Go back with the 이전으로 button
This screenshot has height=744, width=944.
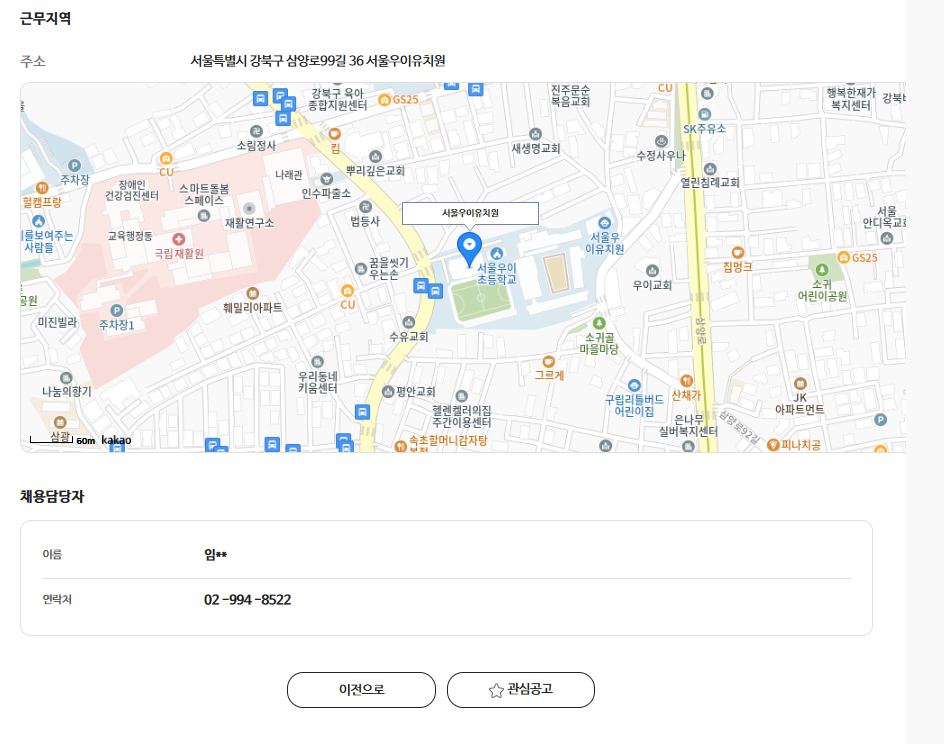(x=361, y=690)
